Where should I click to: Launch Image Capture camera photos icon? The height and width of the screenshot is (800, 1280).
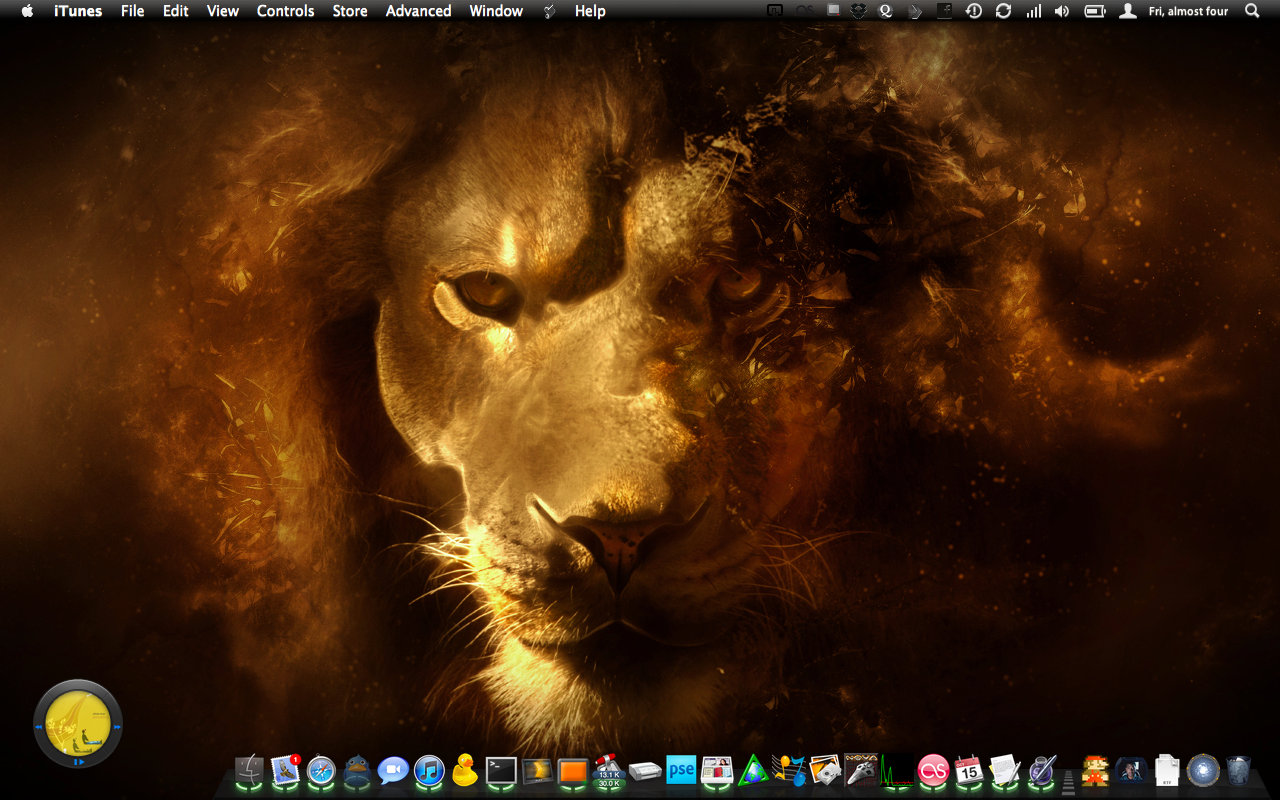point(825,770)
